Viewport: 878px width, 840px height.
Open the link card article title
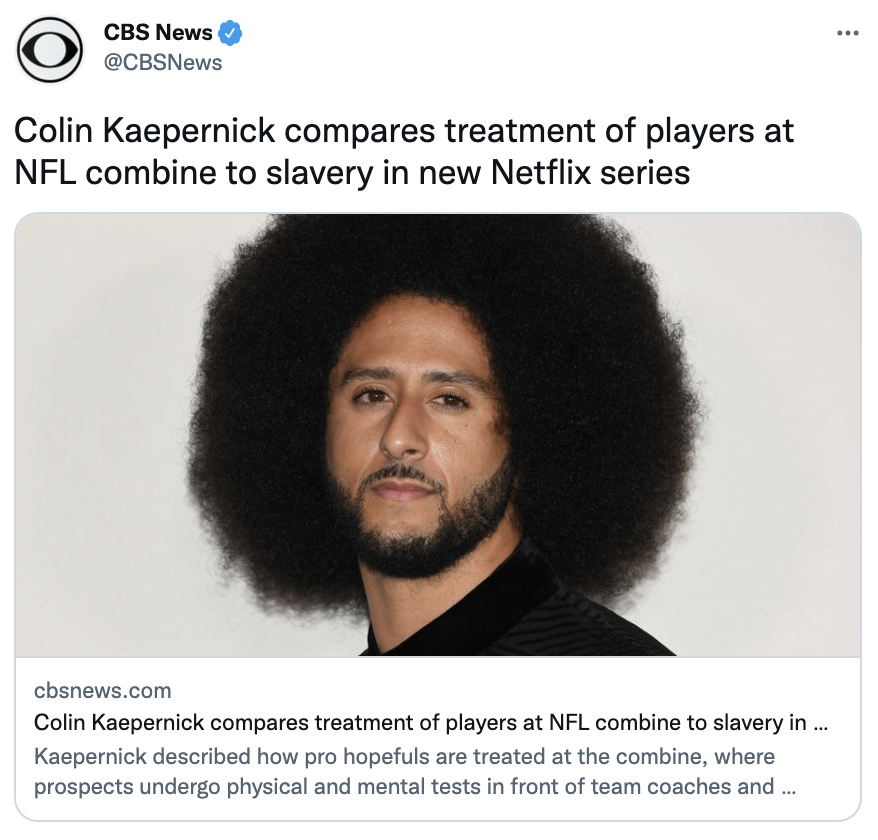[x=431, y=722]
